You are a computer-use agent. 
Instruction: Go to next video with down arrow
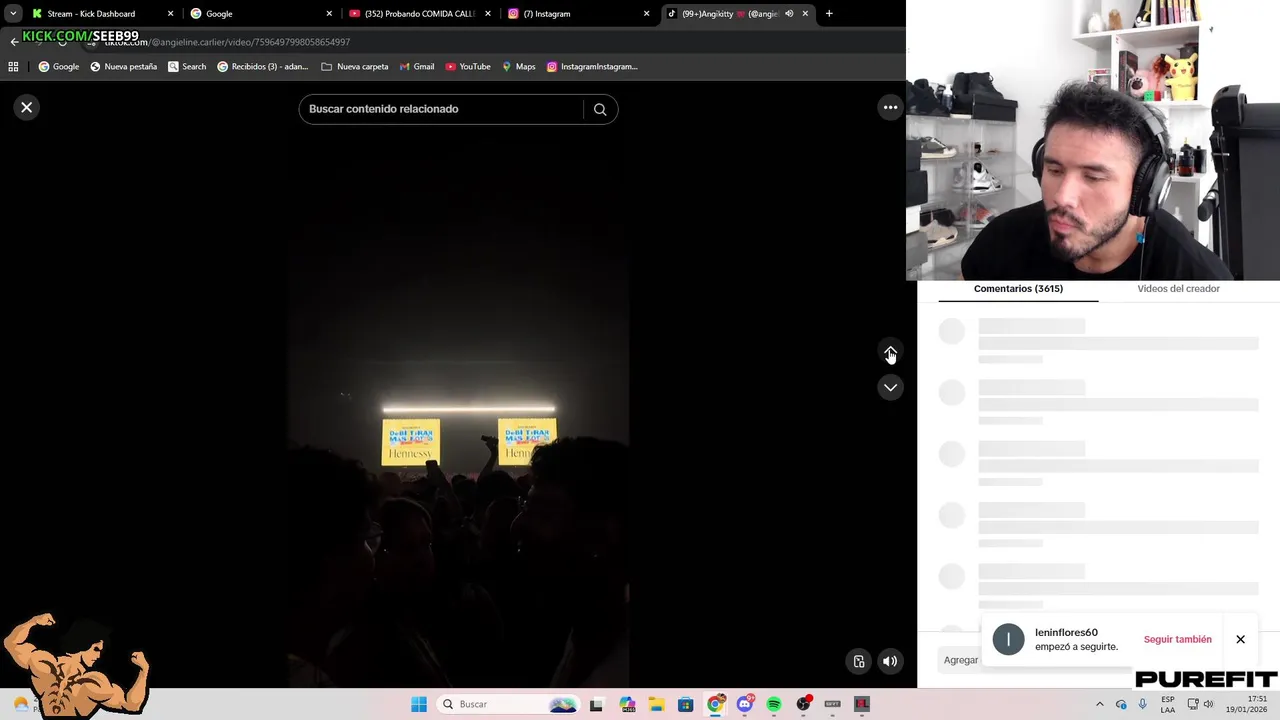890,387
